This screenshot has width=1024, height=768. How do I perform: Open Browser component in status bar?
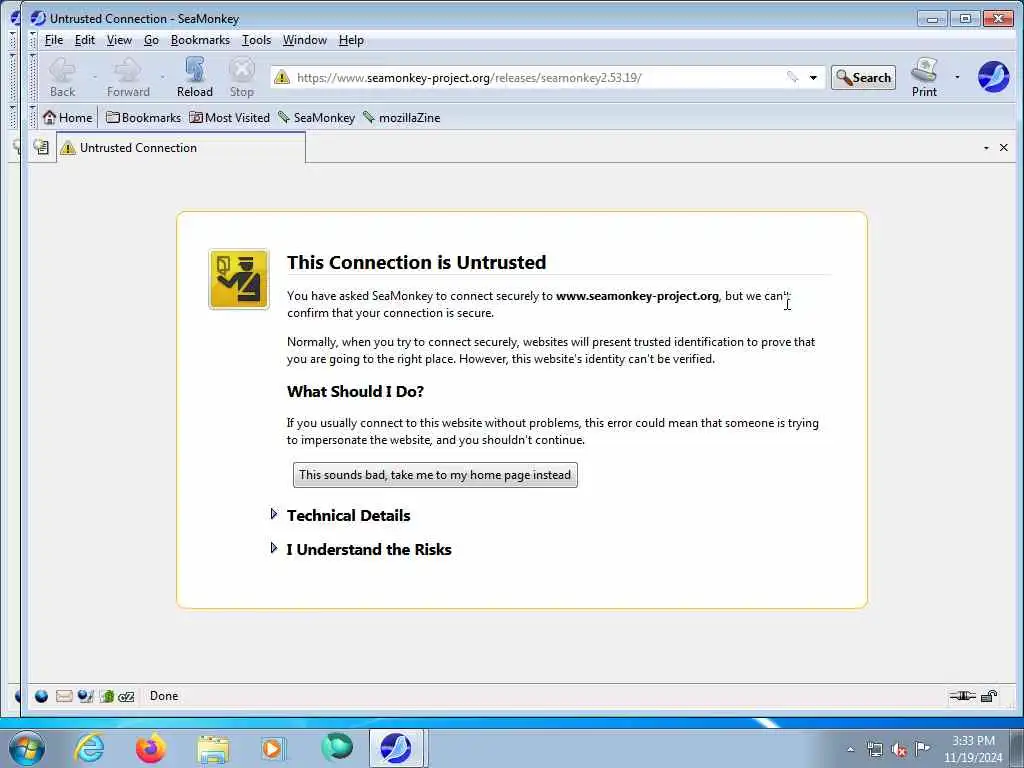41,696
